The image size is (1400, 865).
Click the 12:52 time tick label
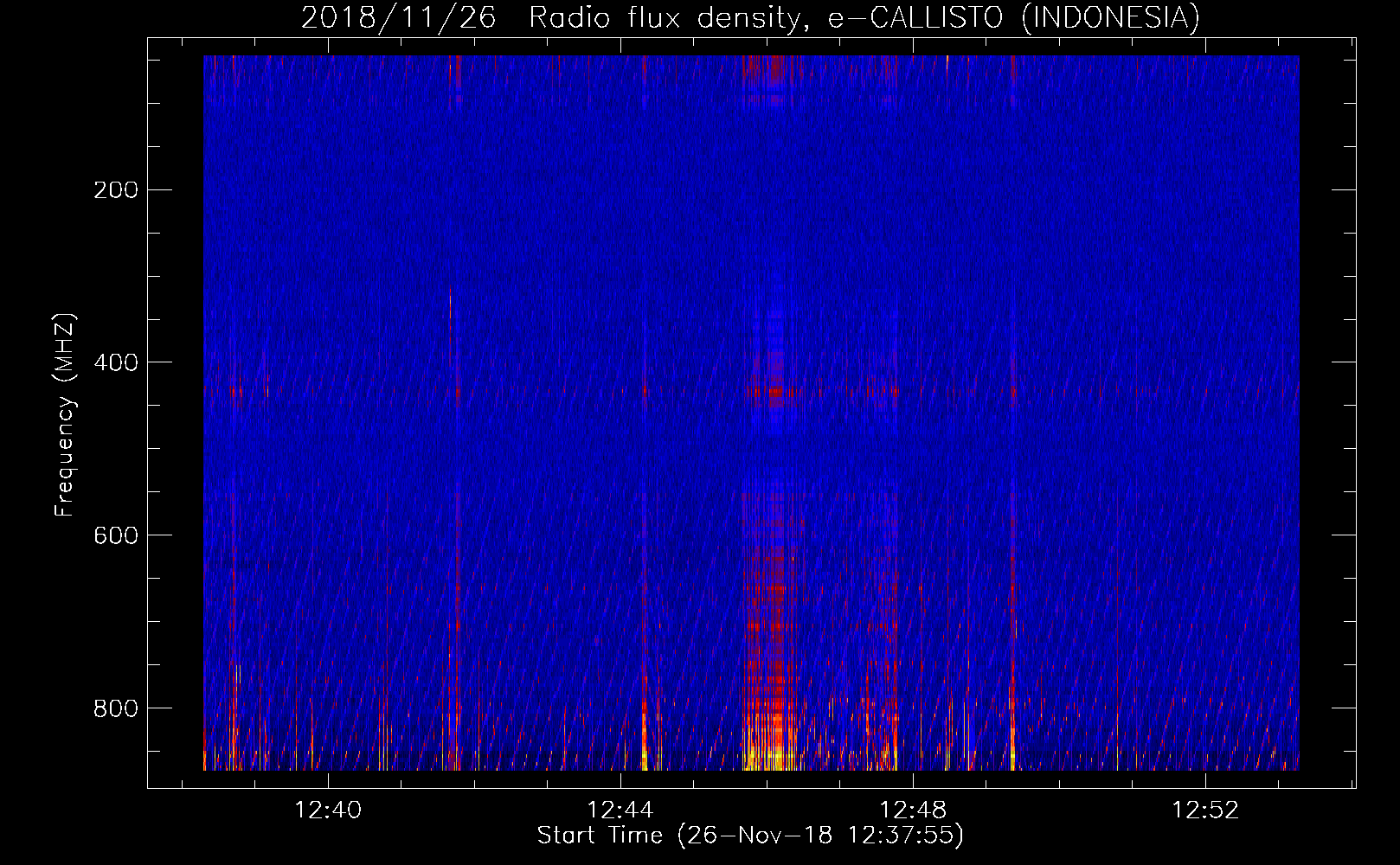1205,811
